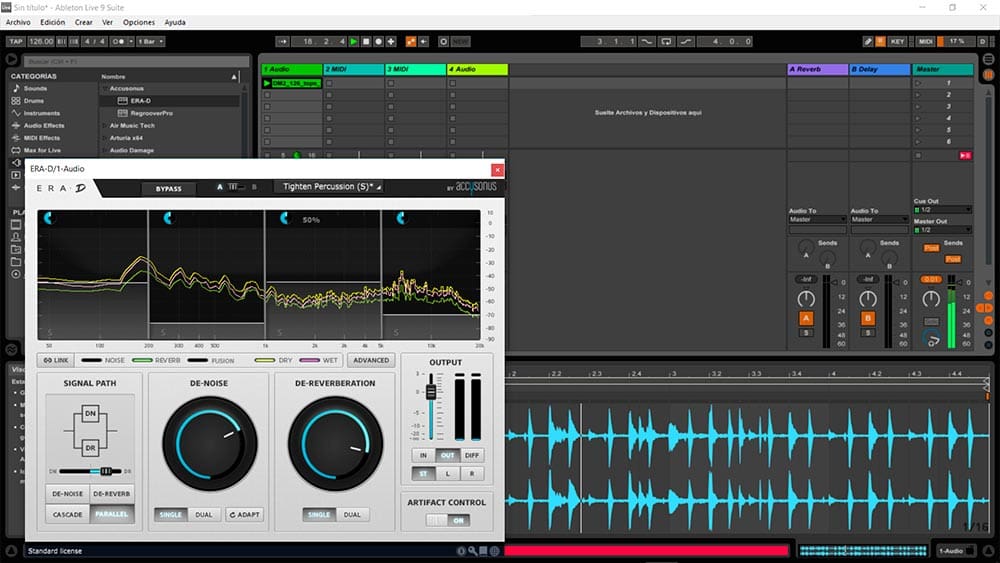The width and height of the screenshot is (1000, 563).
Task: Toggle the orange Automation Arm icon
Action: point(411,41)
